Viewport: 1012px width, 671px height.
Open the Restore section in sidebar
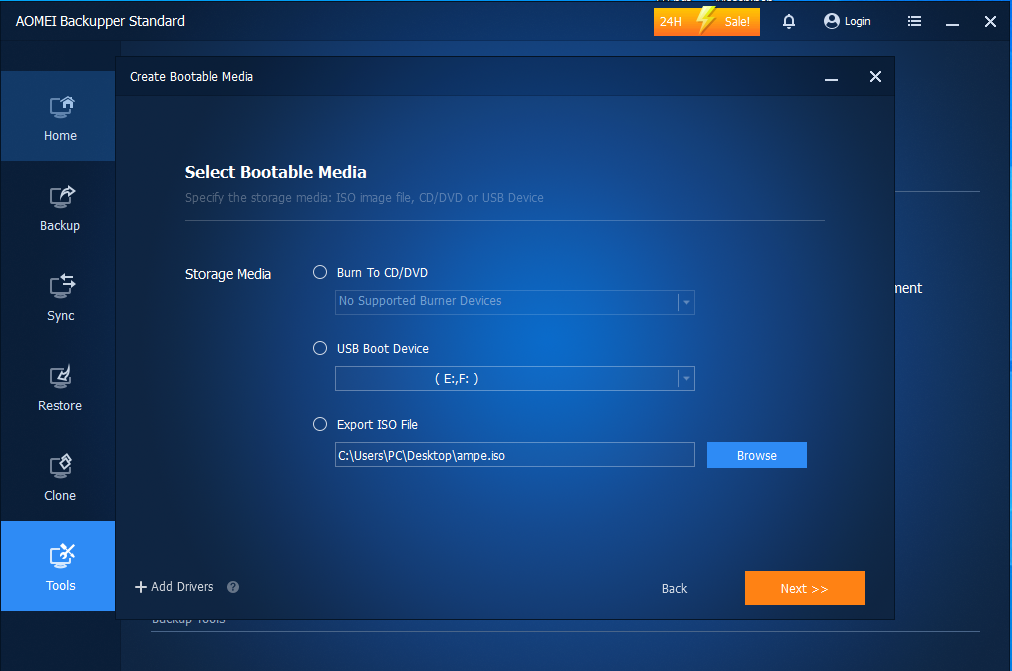58,386
